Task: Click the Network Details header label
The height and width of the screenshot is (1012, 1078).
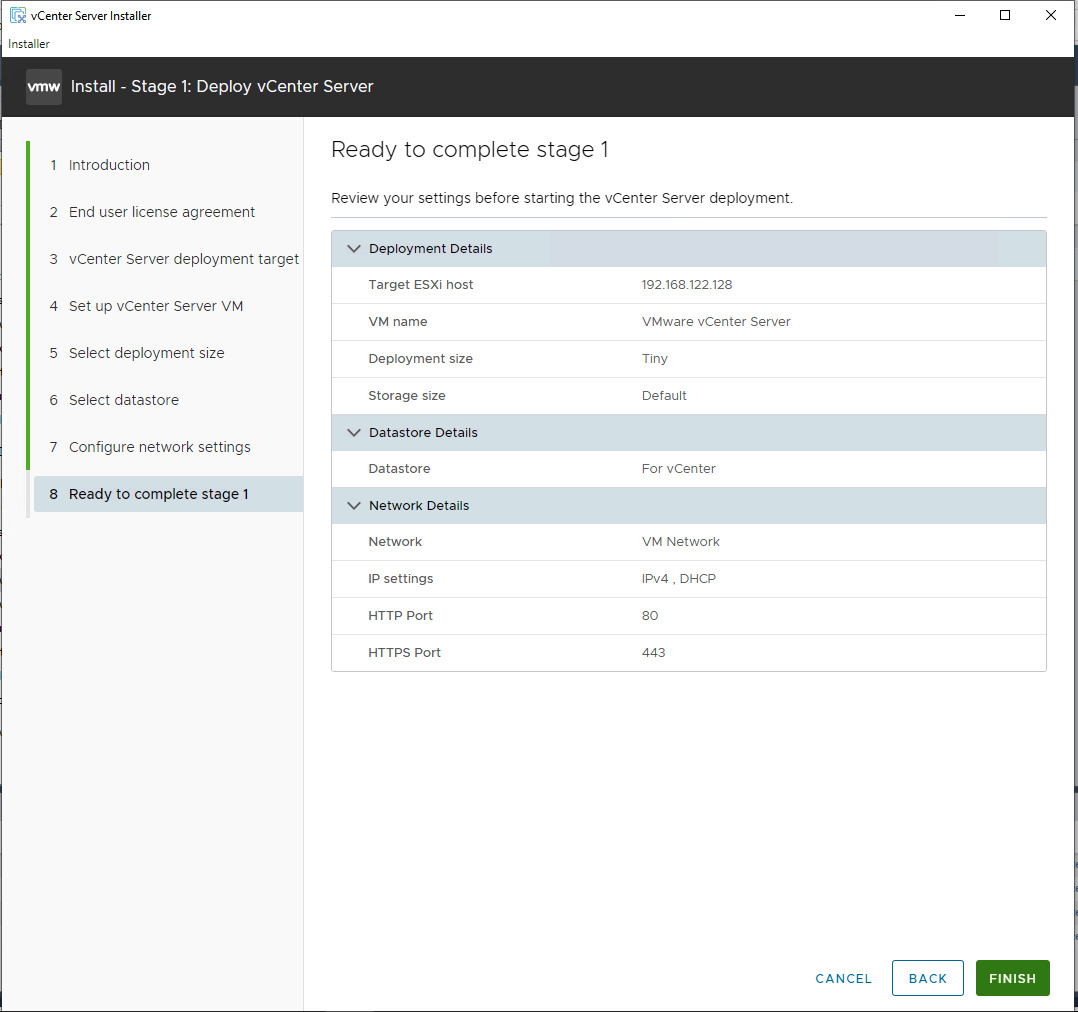Action: [419, 505]
